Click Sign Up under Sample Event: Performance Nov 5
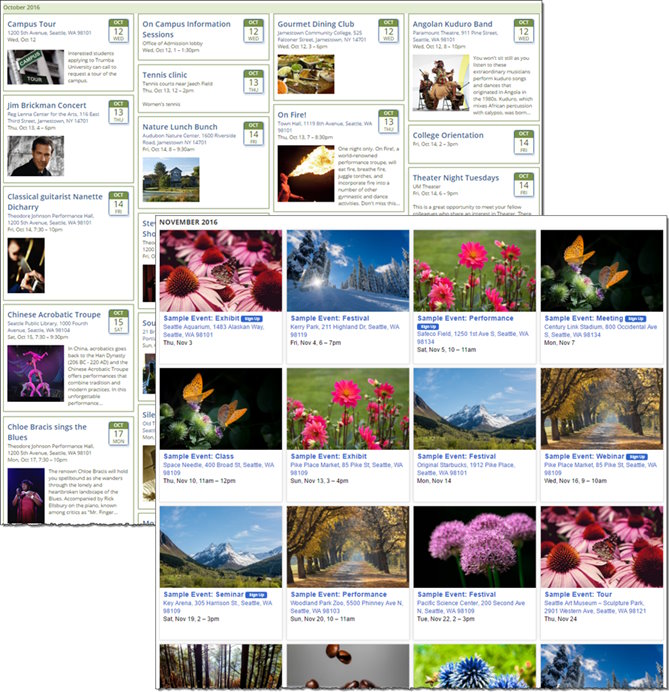Viewport: 669px width, 692px height. pyautogui.click(x=428, y=327)
